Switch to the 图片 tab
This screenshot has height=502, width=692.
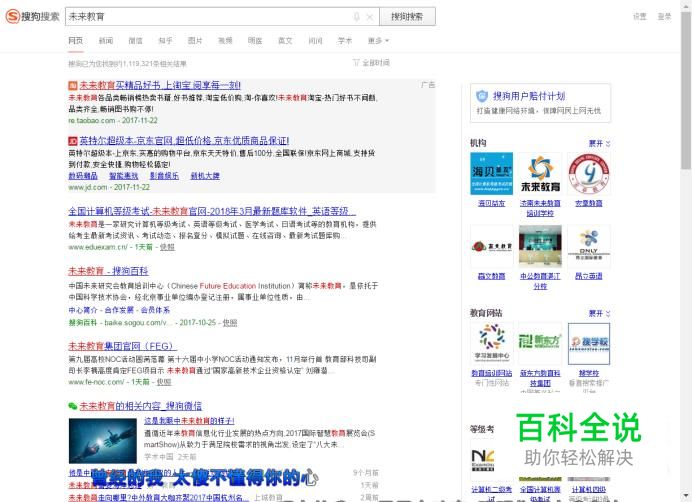[x=195, y=41]
